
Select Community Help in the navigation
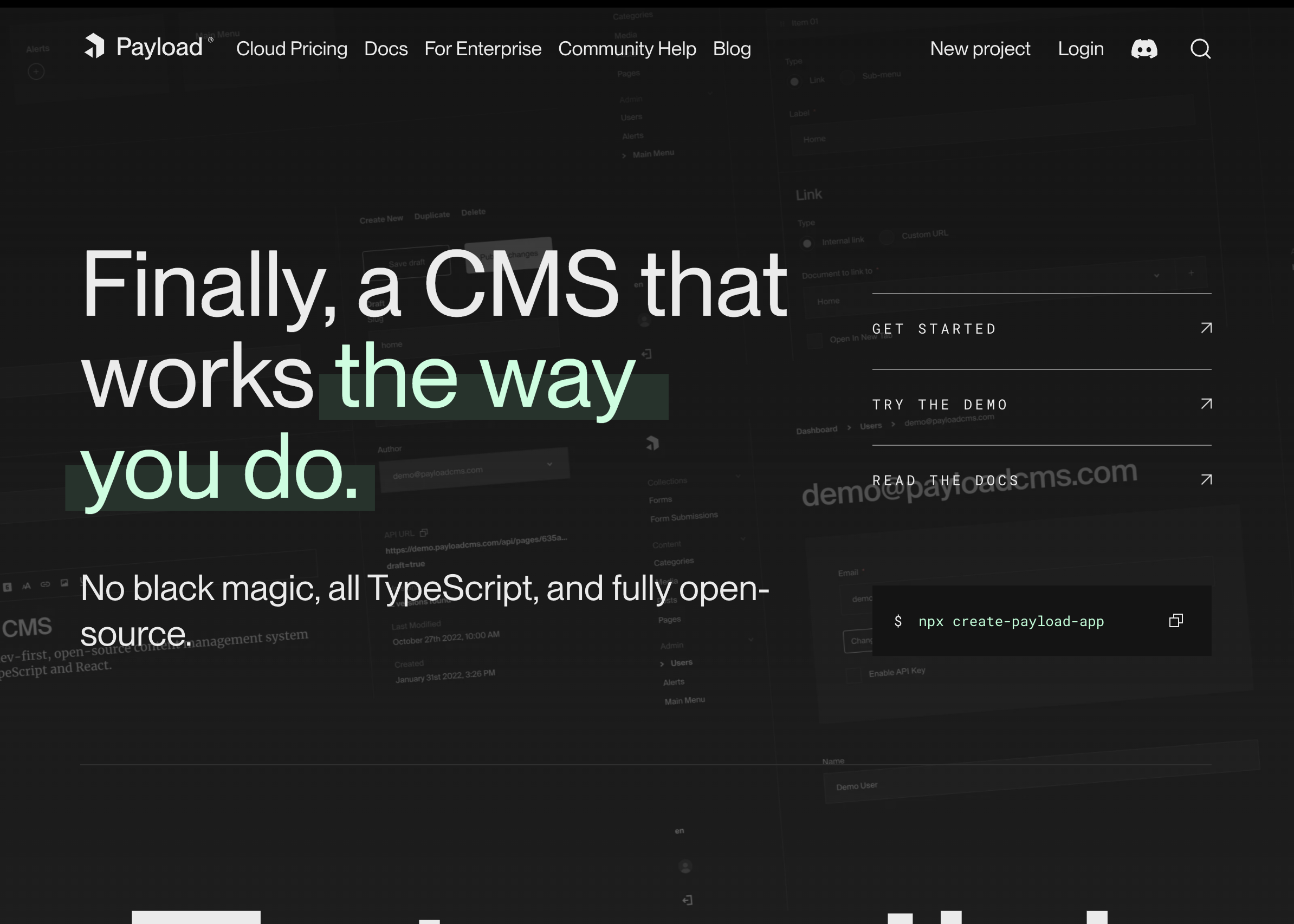click(627, 49)
